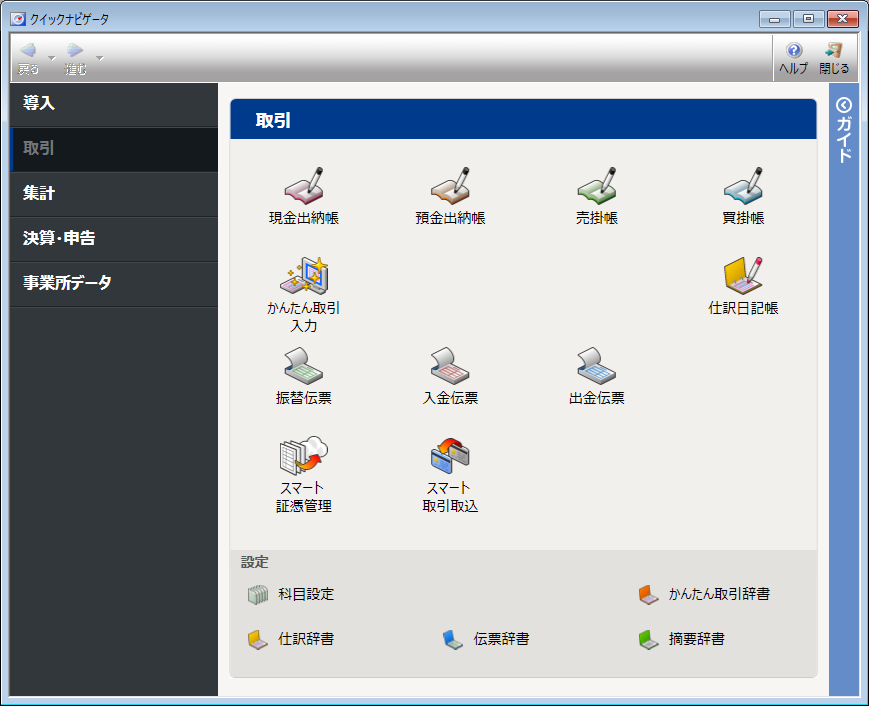Click the green 摘要辞書 book icon
The image size is (869, 706).
click(x=648, y=640)
